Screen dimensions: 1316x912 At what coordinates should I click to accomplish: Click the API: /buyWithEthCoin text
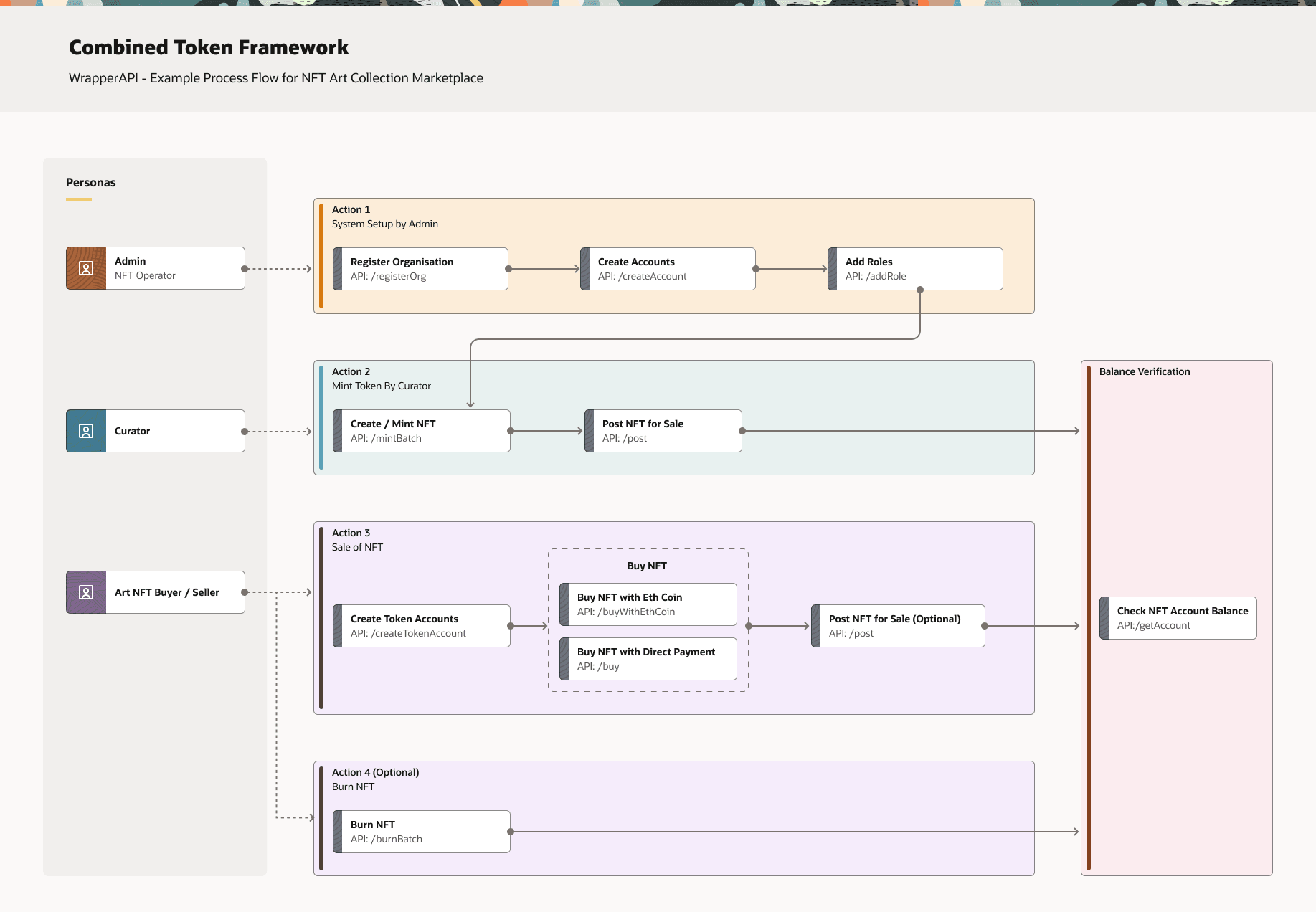(x=626, y=612)
